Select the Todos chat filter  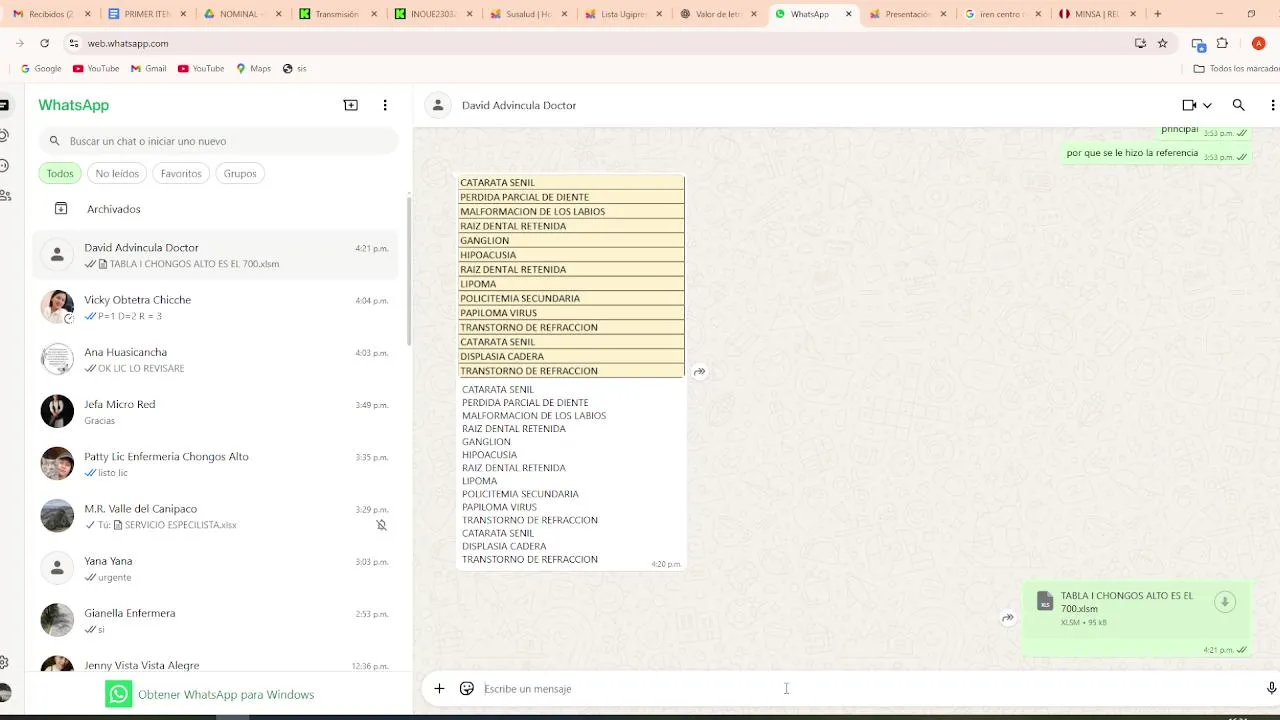tap(60, 173)
